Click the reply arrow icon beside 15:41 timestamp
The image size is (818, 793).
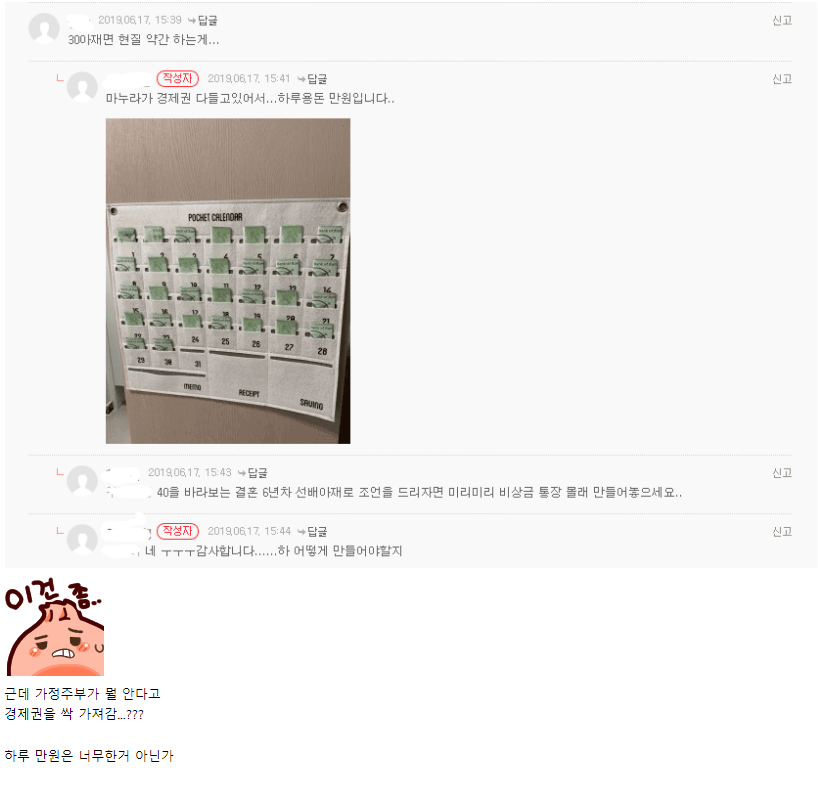[x=301, y=79]
